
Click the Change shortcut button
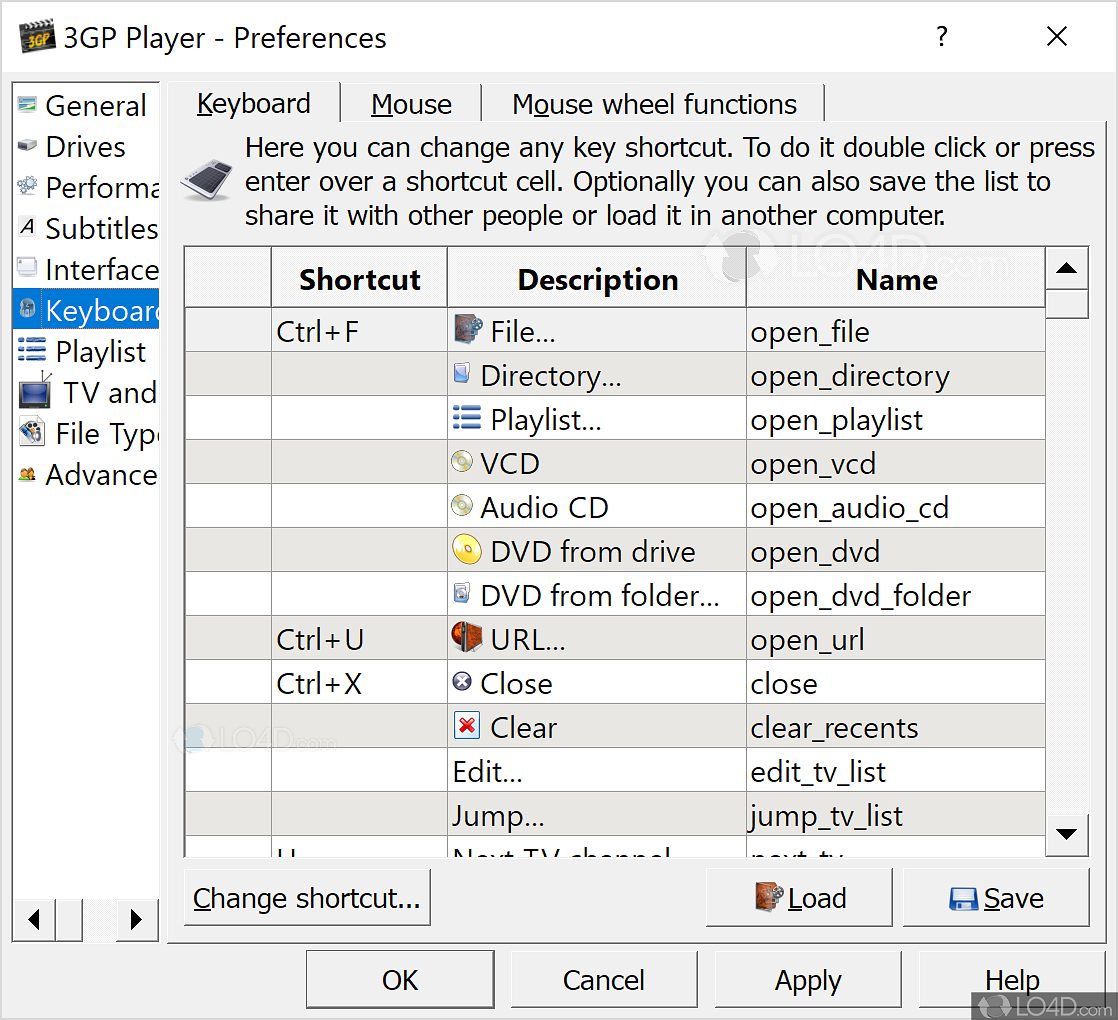click(307, 898)
